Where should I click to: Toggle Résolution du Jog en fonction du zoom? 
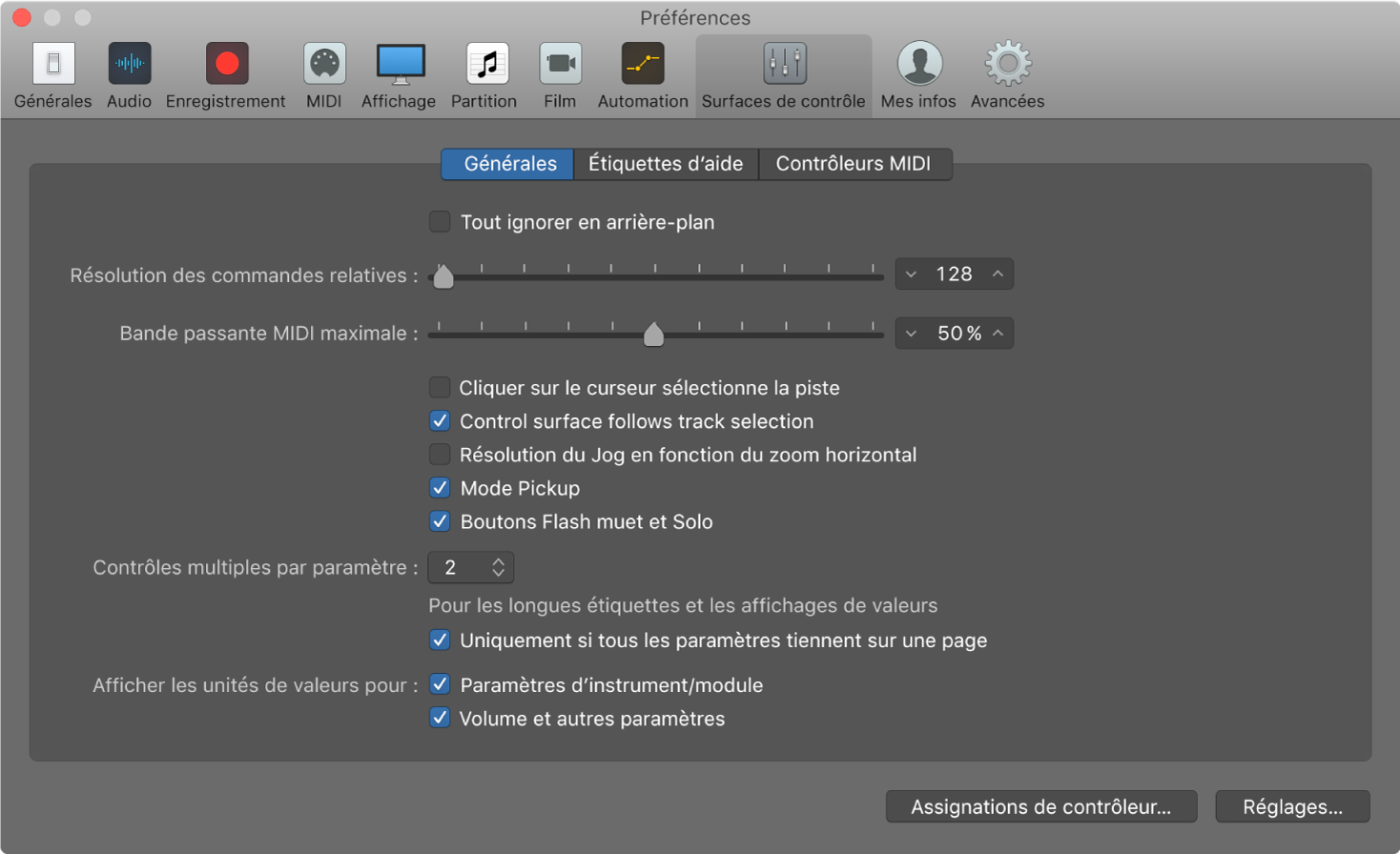pyautogui.click(x=440, y=454)
